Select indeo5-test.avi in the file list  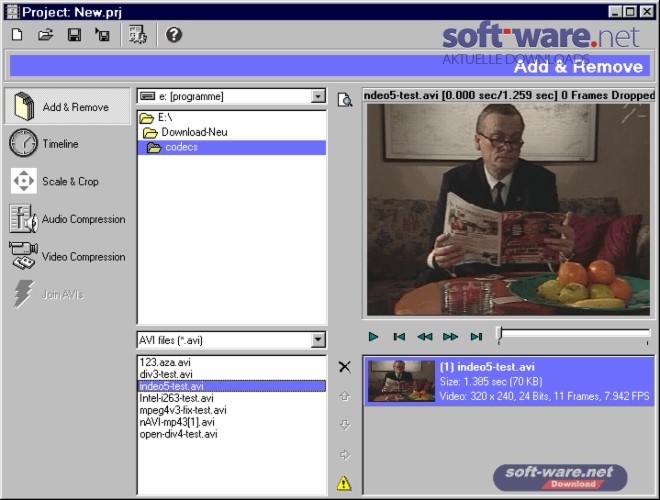click(x=232, y=386)
